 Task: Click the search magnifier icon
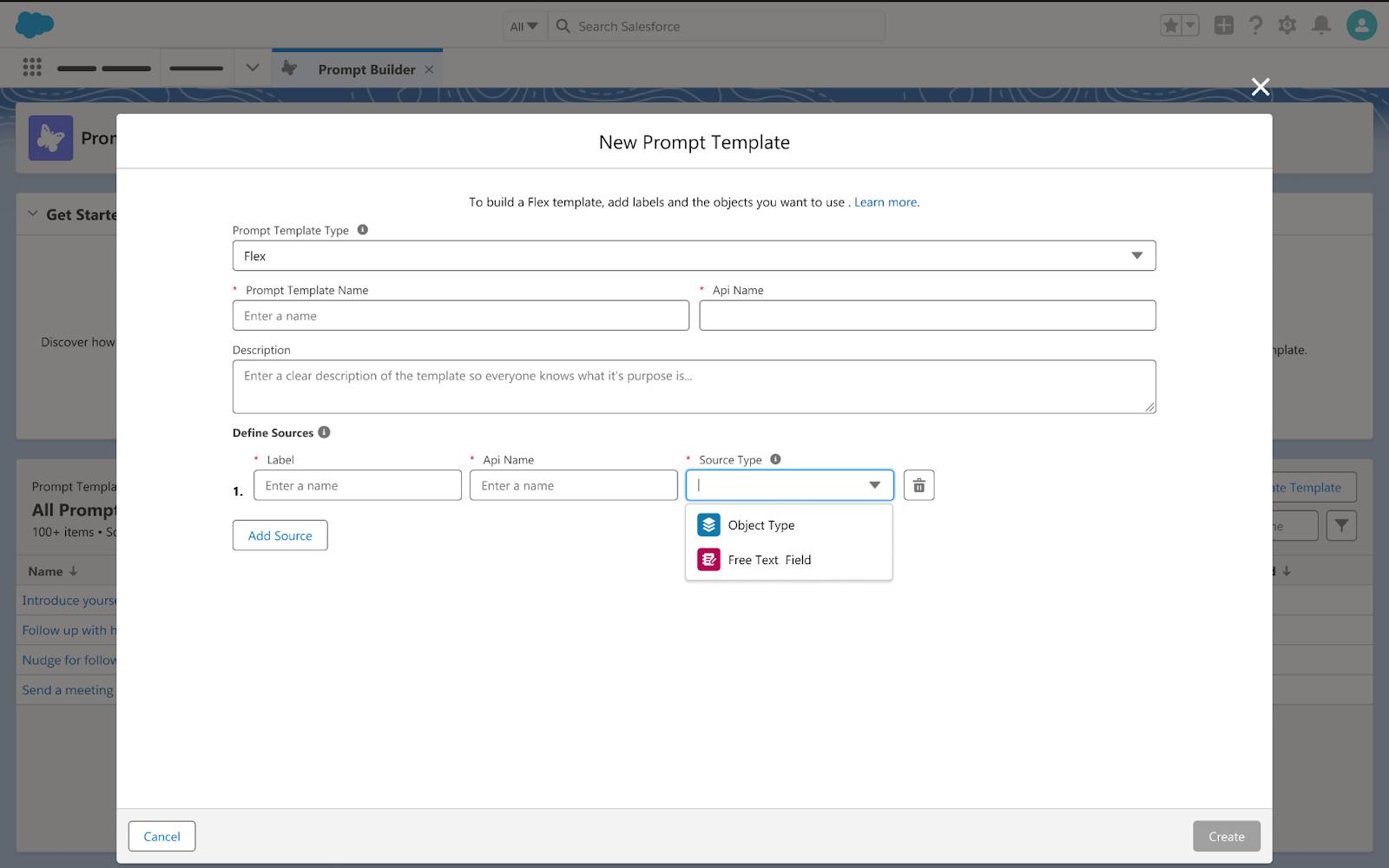563,26
